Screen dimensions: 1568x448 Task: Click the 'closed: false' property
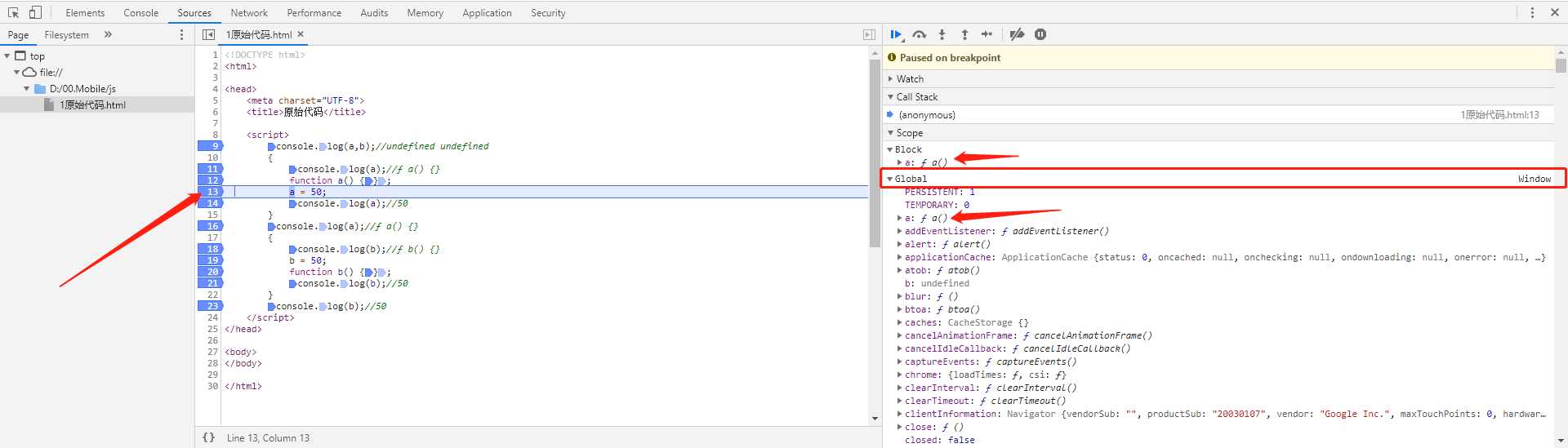pyautogui.click(x=939, y=440)
